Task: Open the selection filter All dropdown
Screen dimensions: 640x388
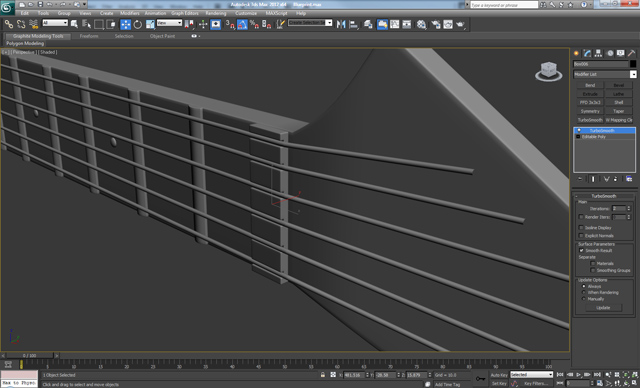Action: coord(55,23)
